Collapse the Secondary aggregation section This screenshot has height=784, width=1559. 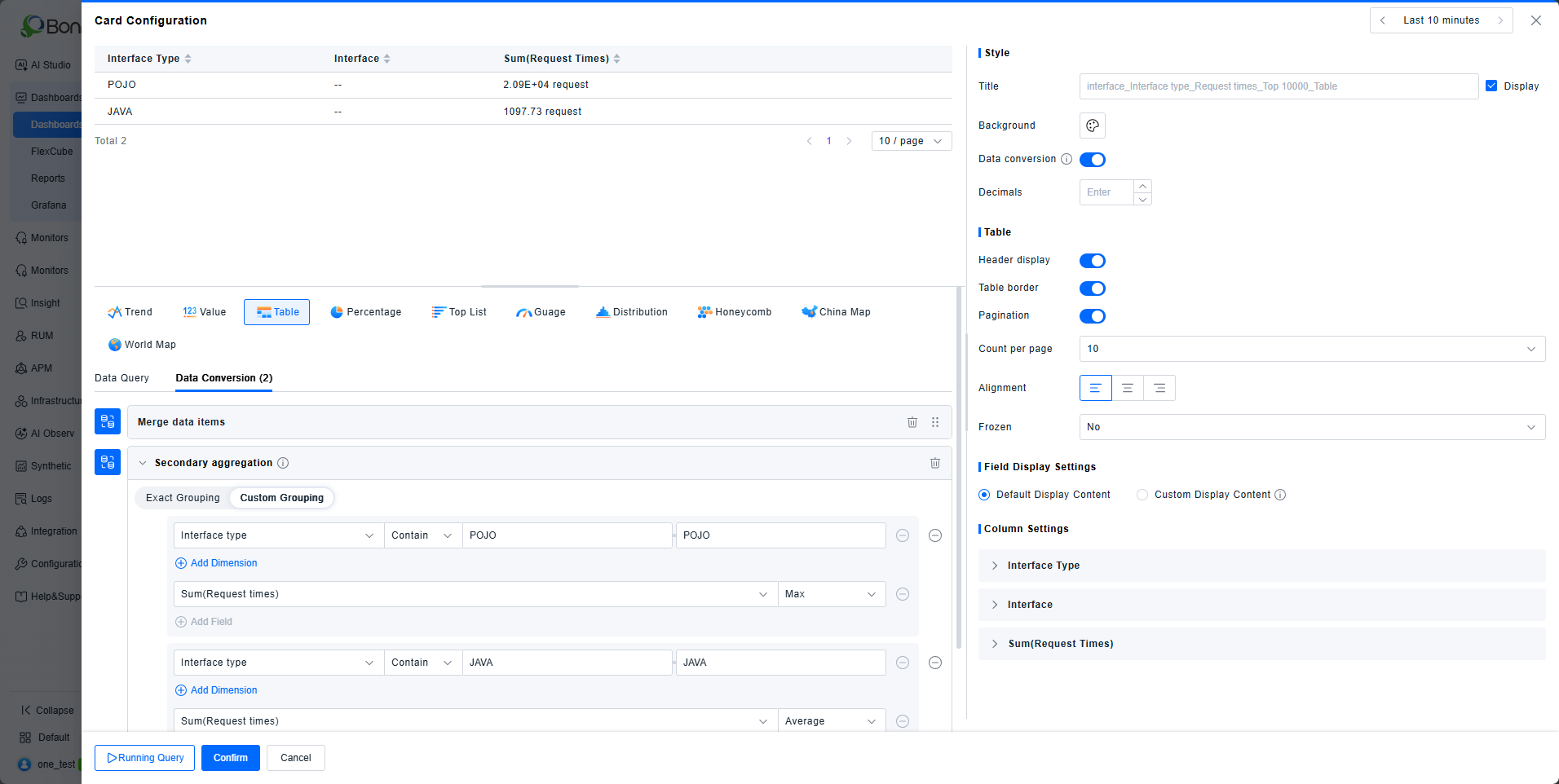[143, 463]
